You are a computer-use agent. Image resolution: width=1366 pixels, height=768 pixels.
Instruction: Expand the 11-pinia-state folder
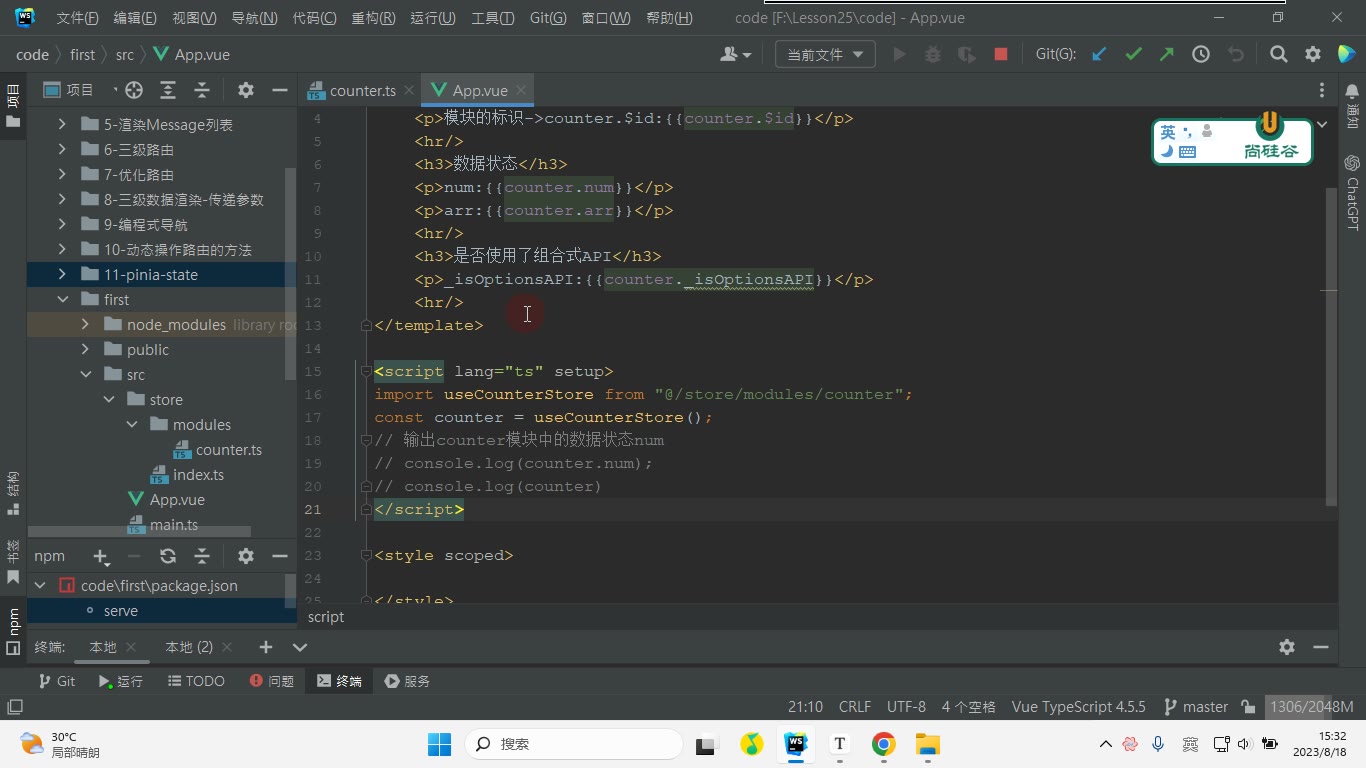(x=62, y=275)
